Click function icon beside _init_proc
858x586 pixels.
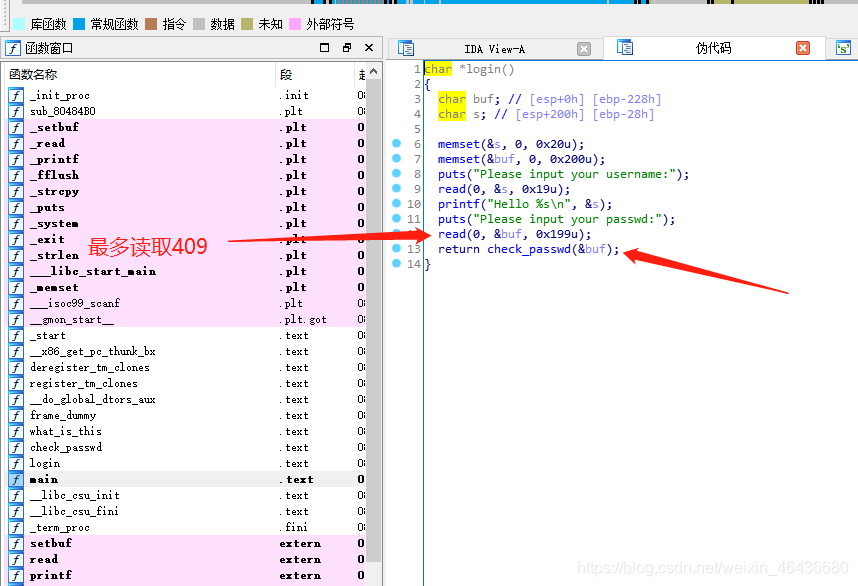click(16, 95)
